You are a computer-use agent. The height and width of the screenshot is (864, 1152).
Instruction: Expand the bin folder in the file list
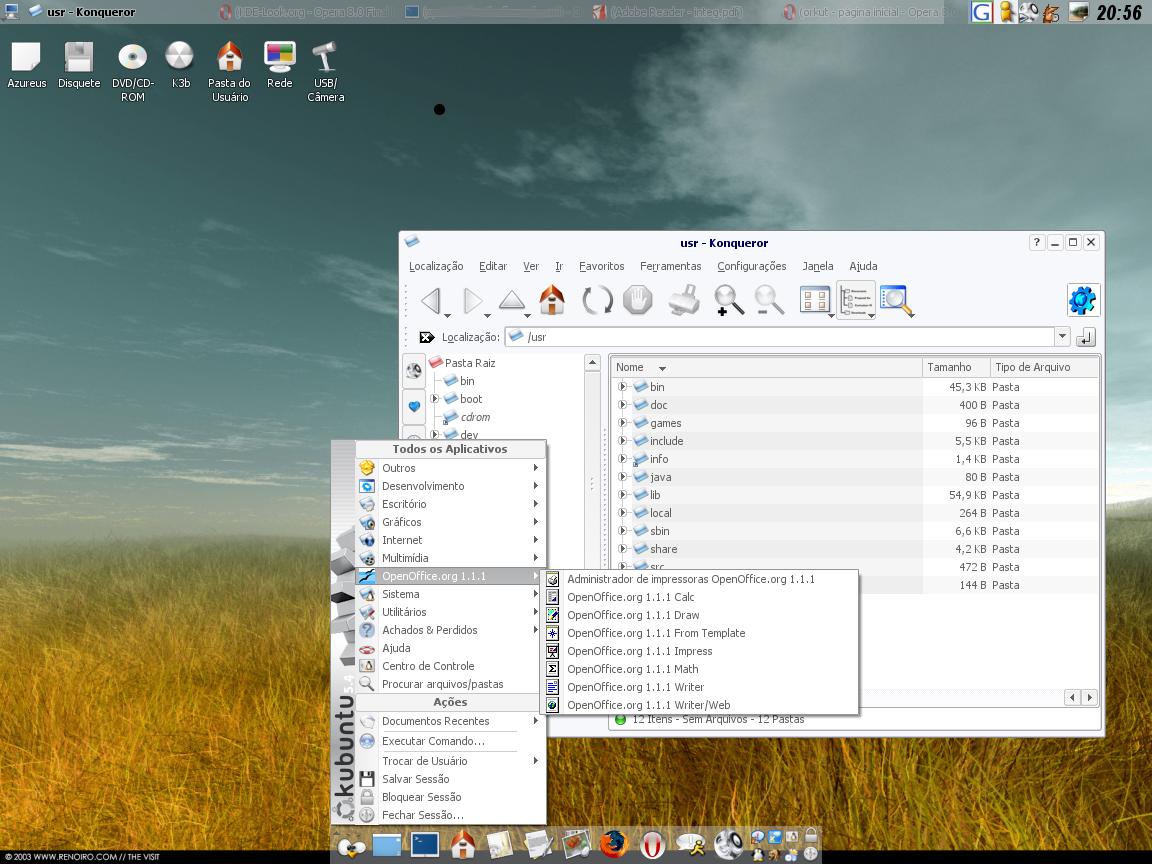[x=622, y=386]
